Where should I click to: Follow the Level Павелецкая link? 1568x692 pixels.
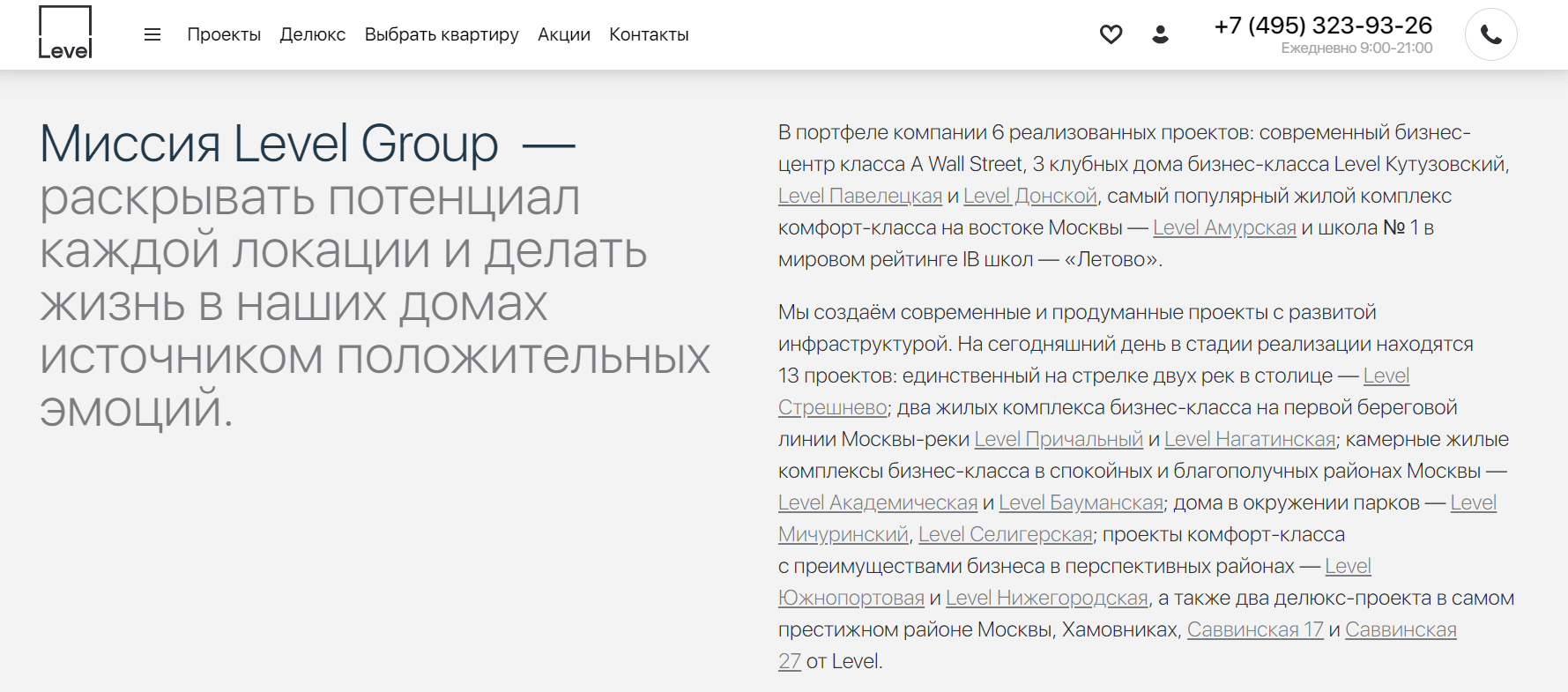pos(860,196)
